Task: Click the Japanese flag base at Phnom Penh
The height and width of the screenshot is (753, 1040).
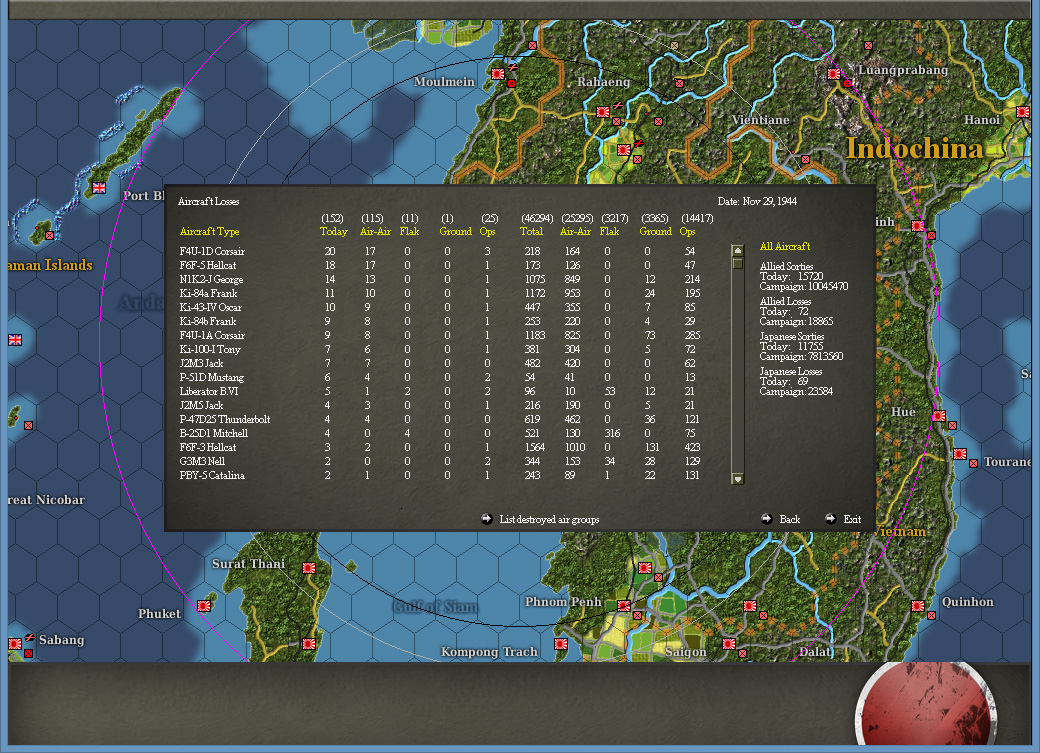Action: 623,606
